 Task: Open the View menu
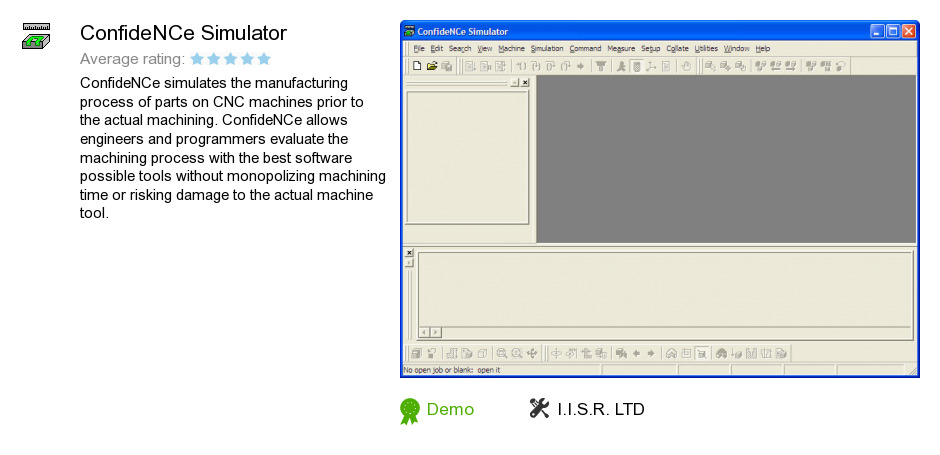[x=484, y=49]
